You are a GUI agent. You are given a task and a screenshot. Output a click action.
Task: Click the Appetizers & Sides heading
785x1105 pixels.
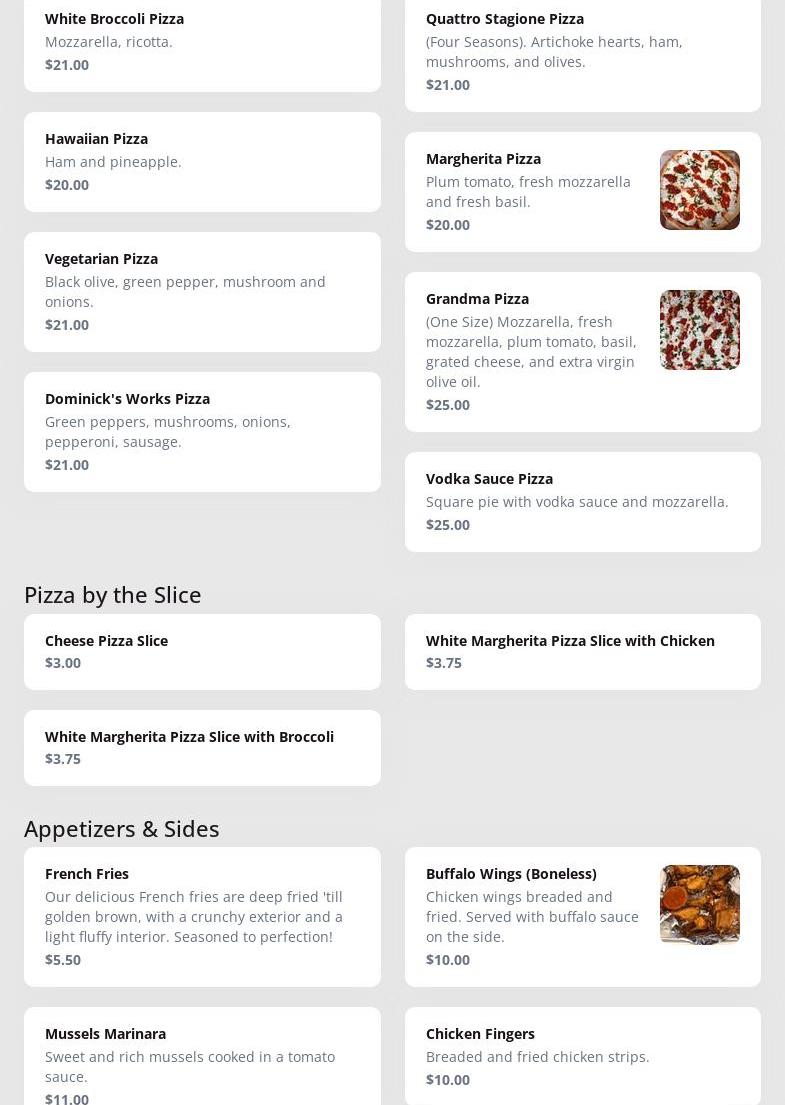(x=121, y=828)
